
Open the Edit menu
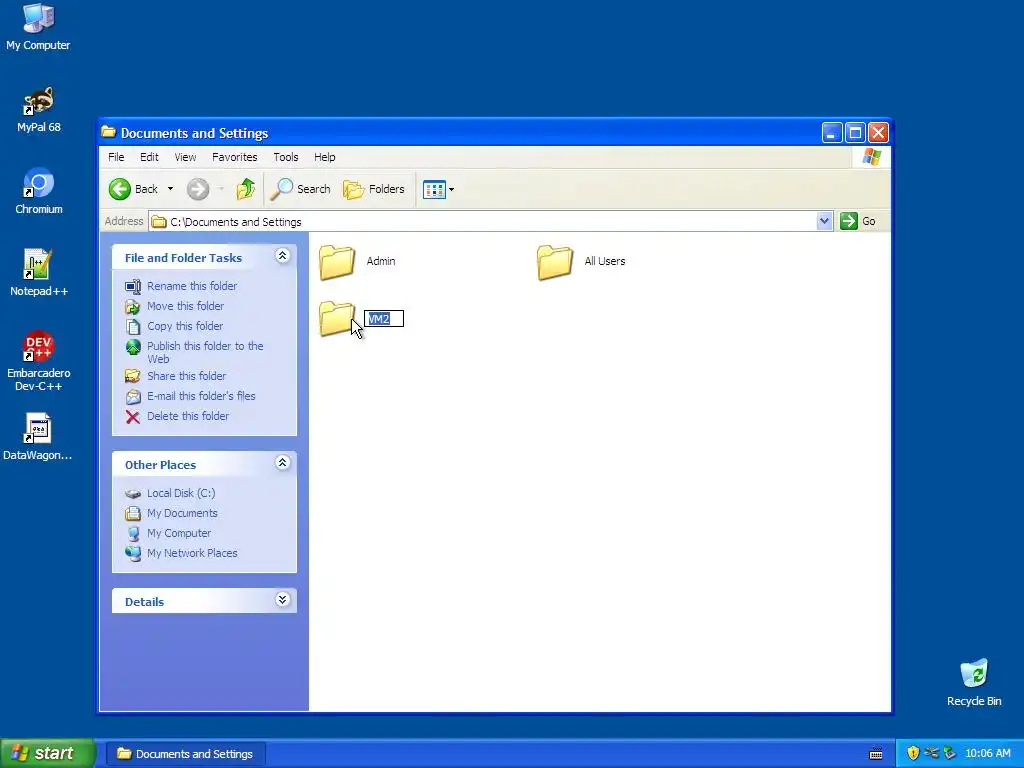[x=149, y=157]
